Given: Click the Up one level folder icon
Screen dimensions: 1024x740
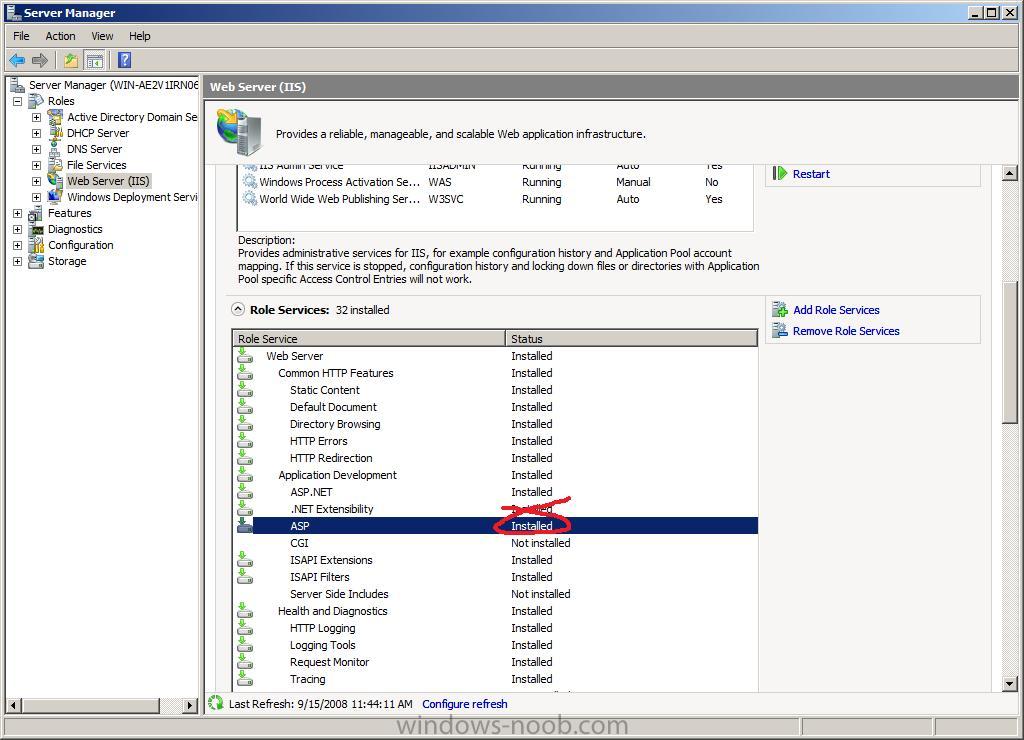Looking at the screenshot, I should click(x=71, y=61).
